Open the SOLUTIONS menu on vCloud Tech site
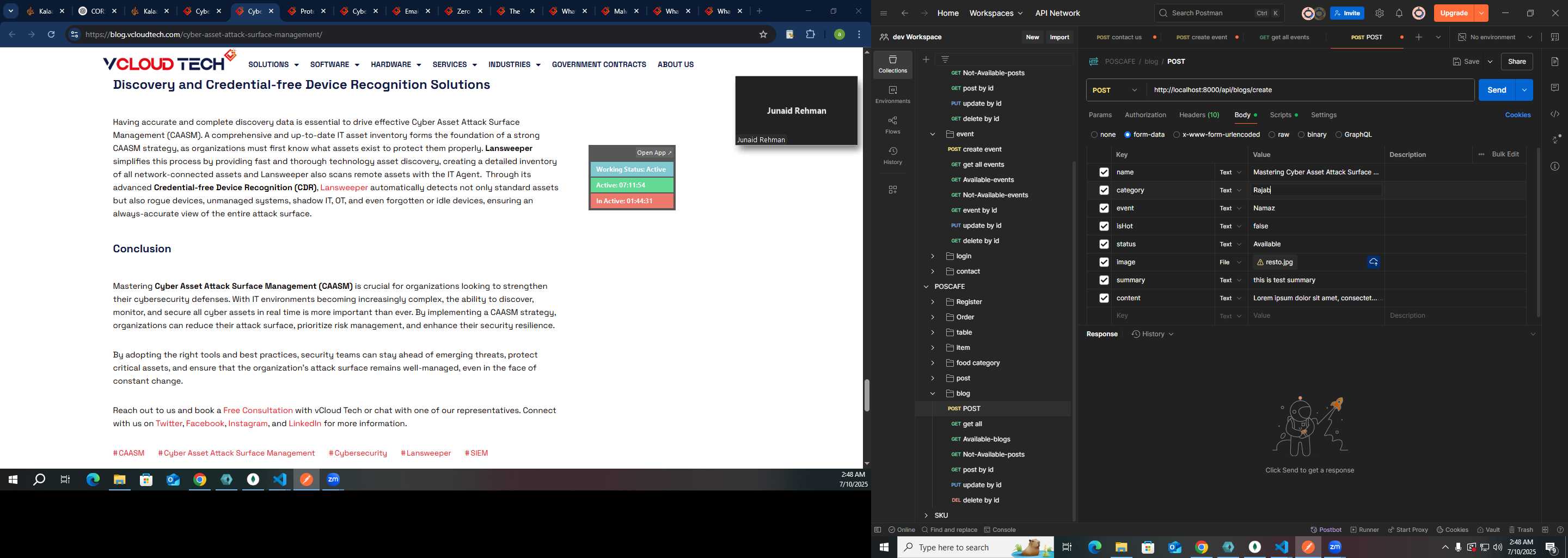 [273, 64]
